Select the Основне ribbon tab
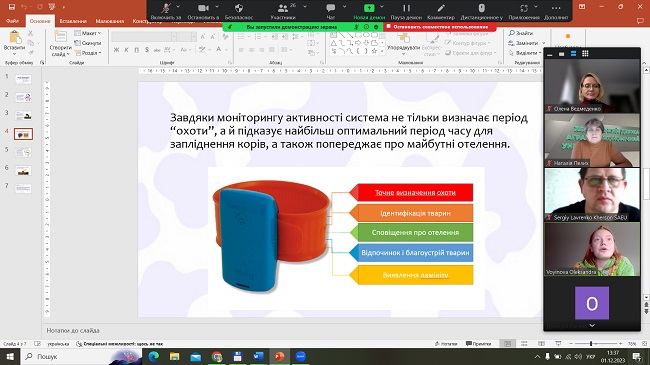 [x=40, y=20]
